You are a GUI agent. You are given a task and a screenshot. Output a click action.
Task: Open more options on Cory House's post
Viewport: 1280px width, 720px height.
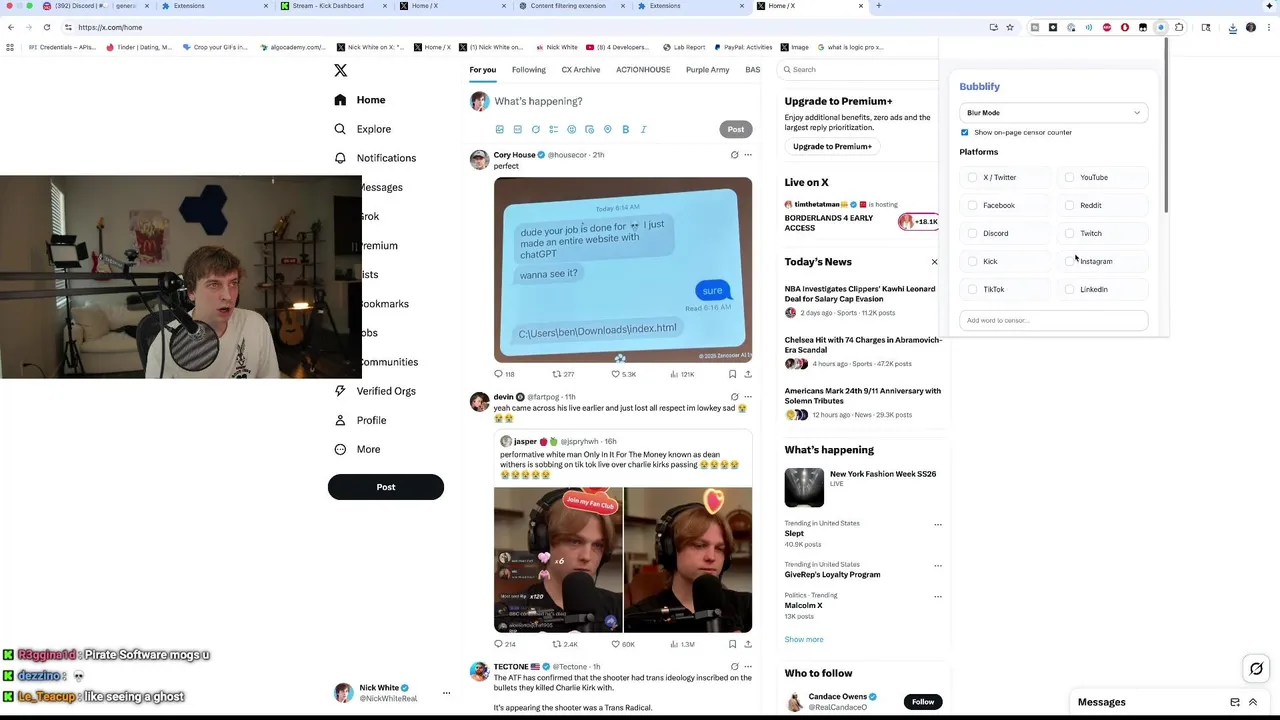747,155
